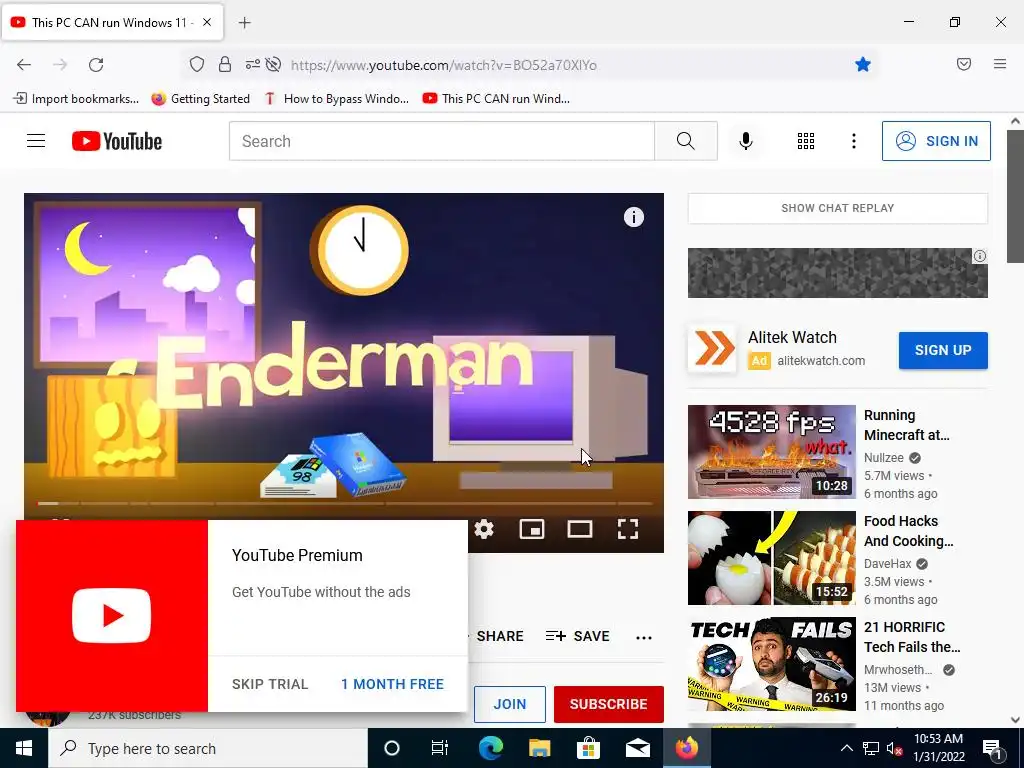Click the page vertical scrollbar

(x=1014, y=196)
